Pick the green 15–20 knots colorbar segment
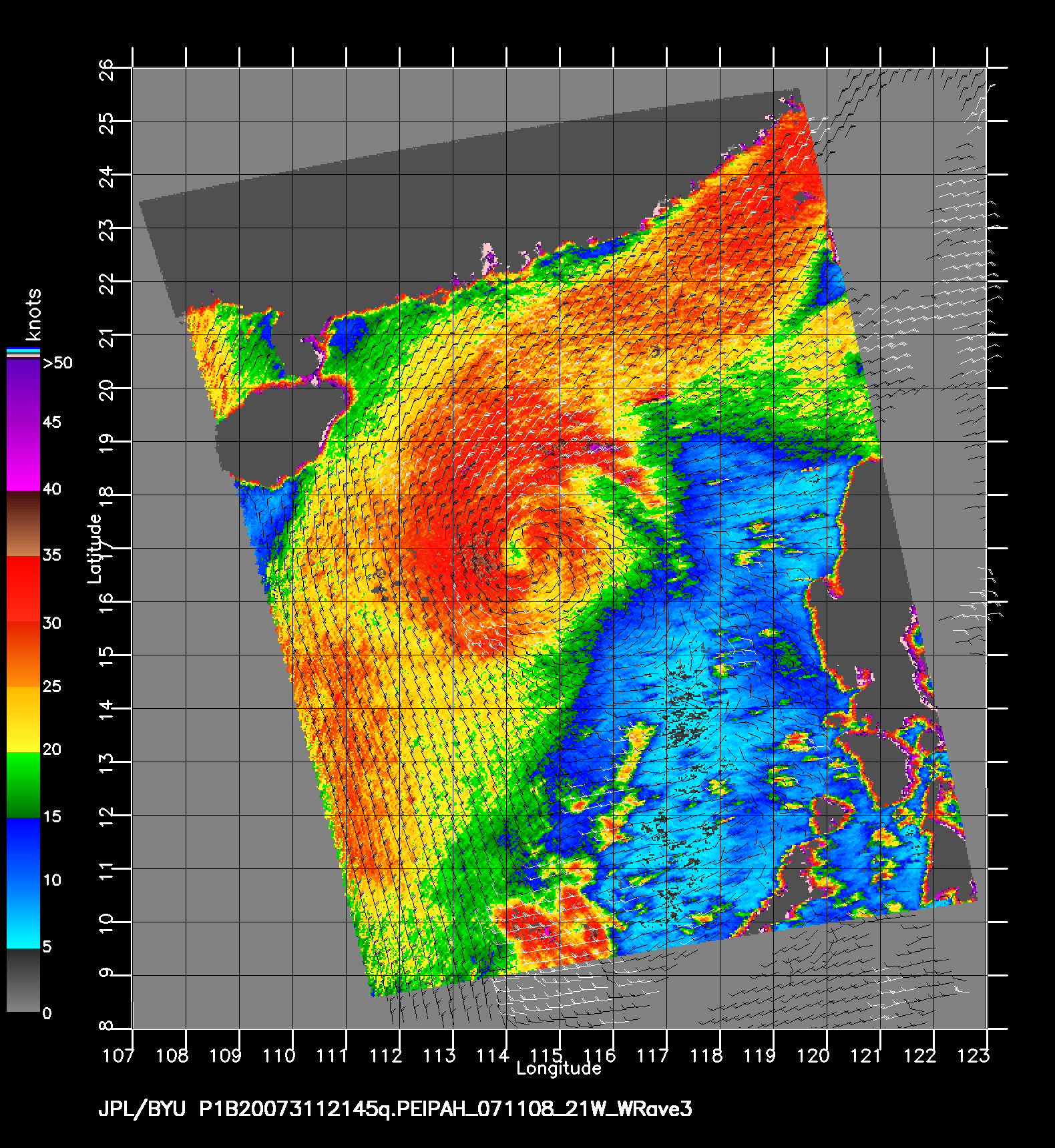The height and width of the screenshot is (1148, 1055). pyautogui.click(x=23, y=785)
